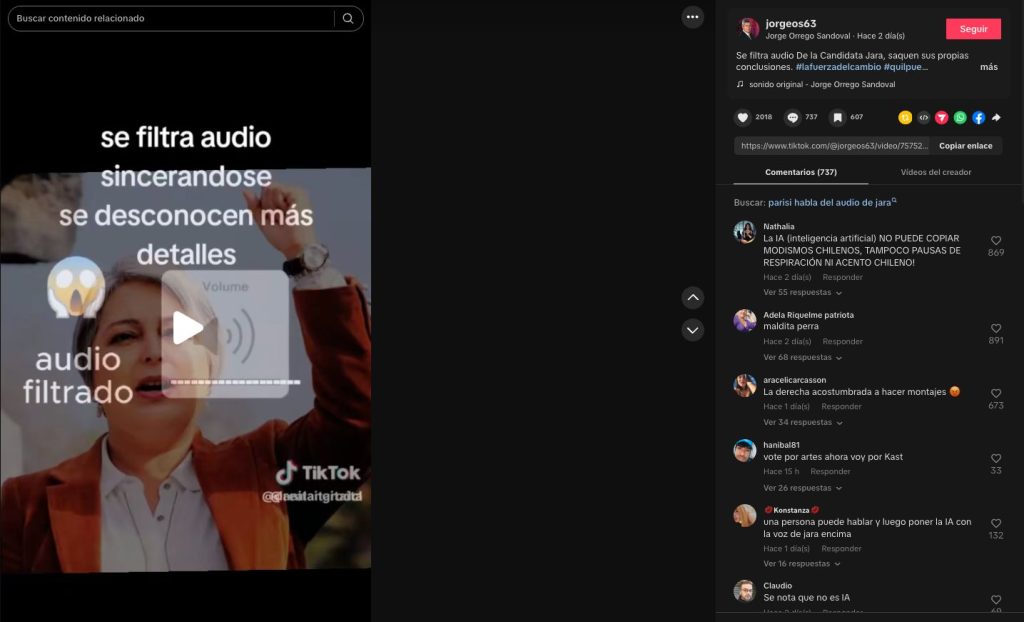Save the video with the bookmark icon
Screen dimensions: 1024x622
coord(837,117)
